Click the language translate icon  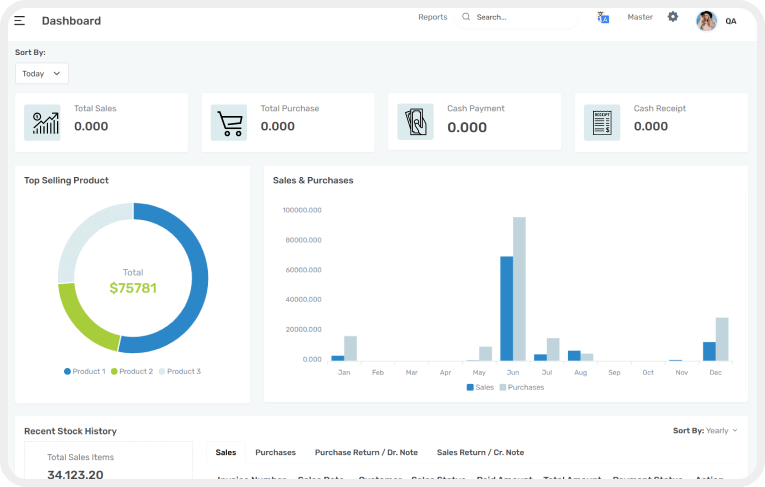tap(603, 17)
